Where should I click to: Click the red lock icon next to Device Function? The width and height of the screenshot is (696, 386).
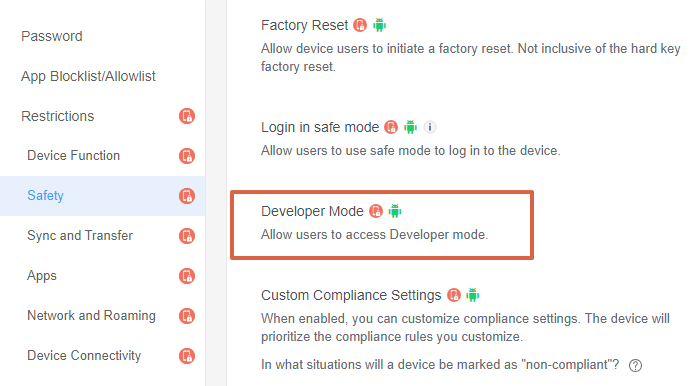coord(187,156)
